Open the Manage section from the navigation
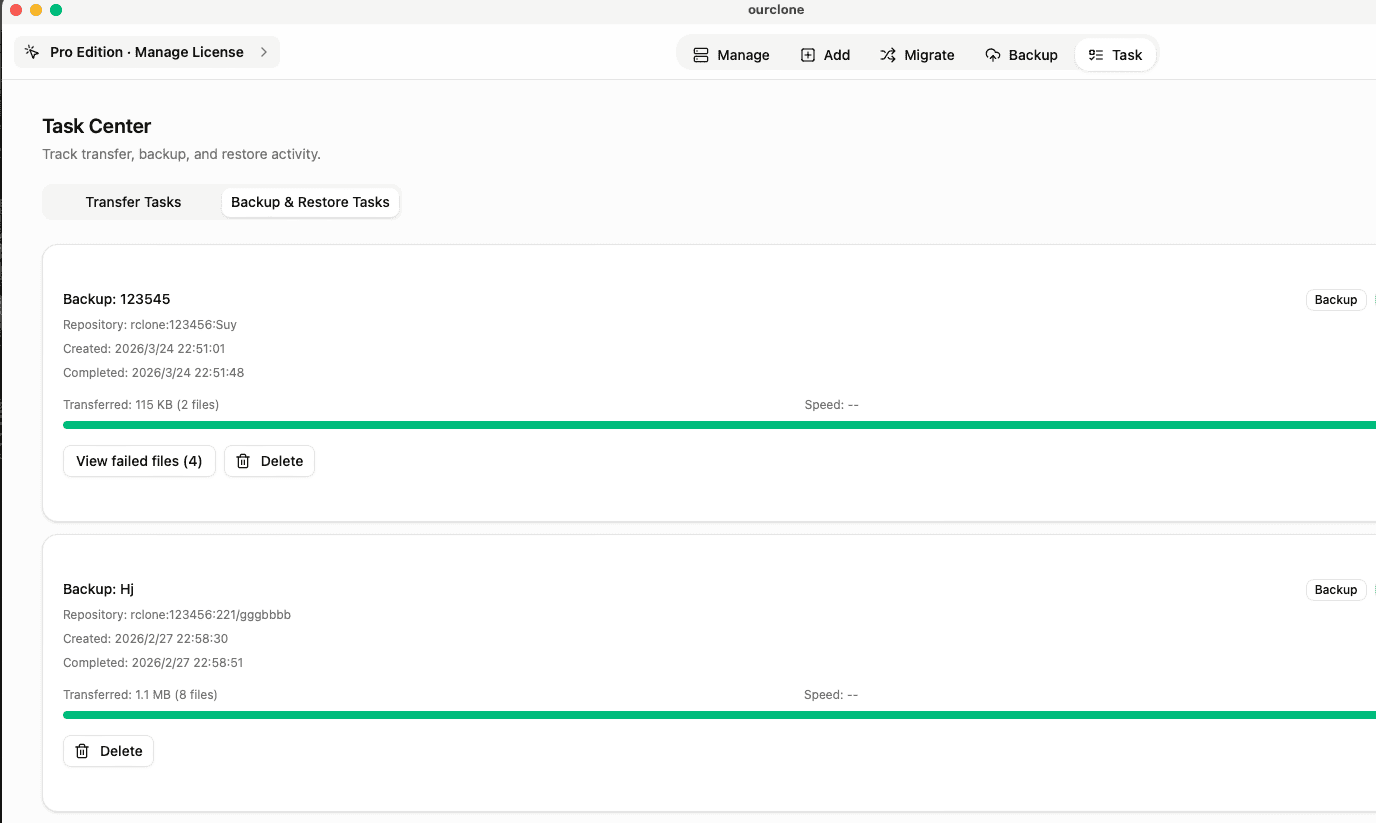Viewport: 1376px width, 823px height. click(x=731, y=55)
